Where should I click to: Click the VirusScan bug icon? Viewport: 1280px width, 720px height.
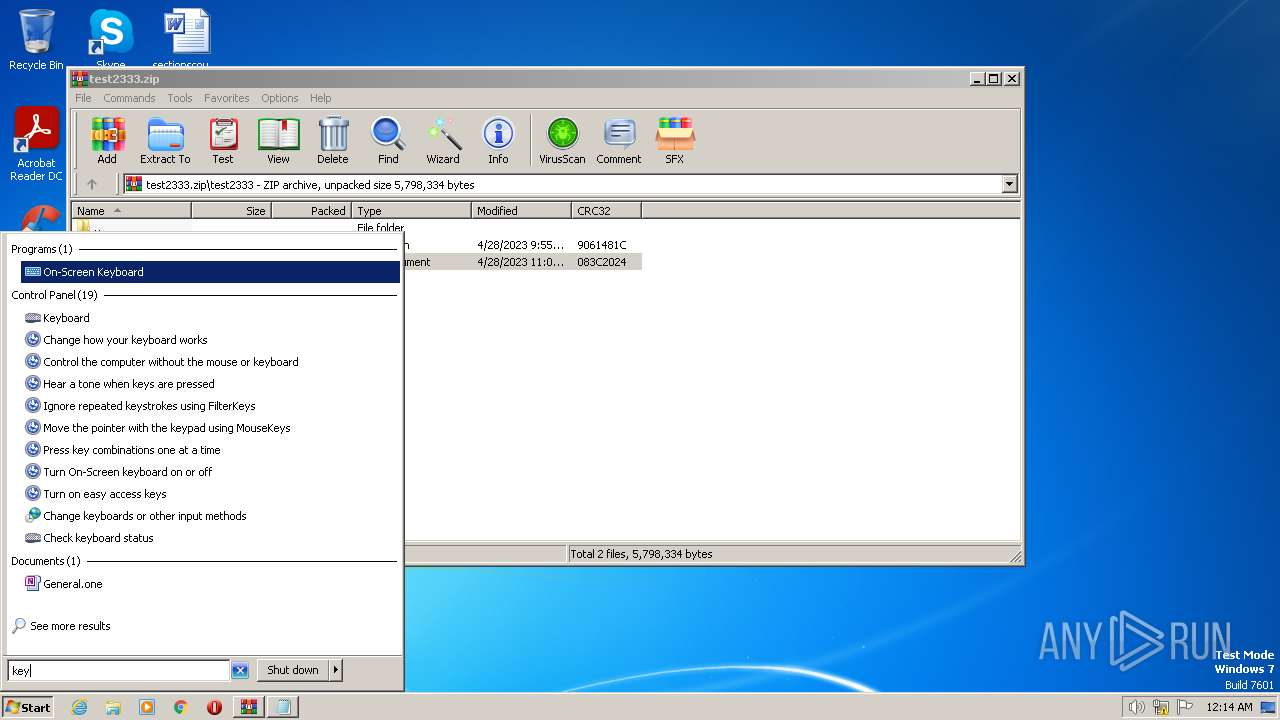pos(562,141)
